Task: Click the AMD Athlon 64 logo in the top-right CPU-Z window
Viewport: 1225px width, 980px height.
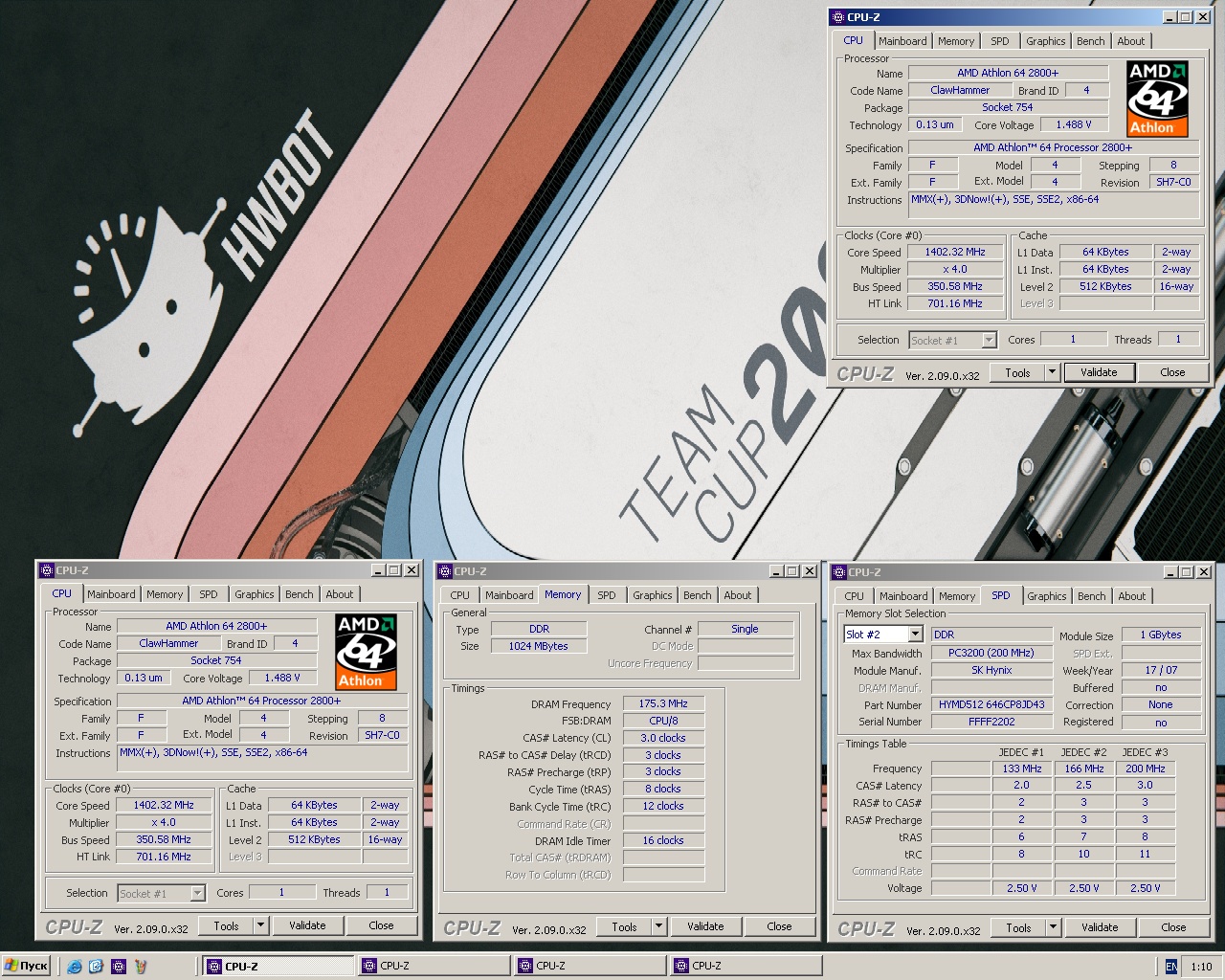Action: 1157,100
